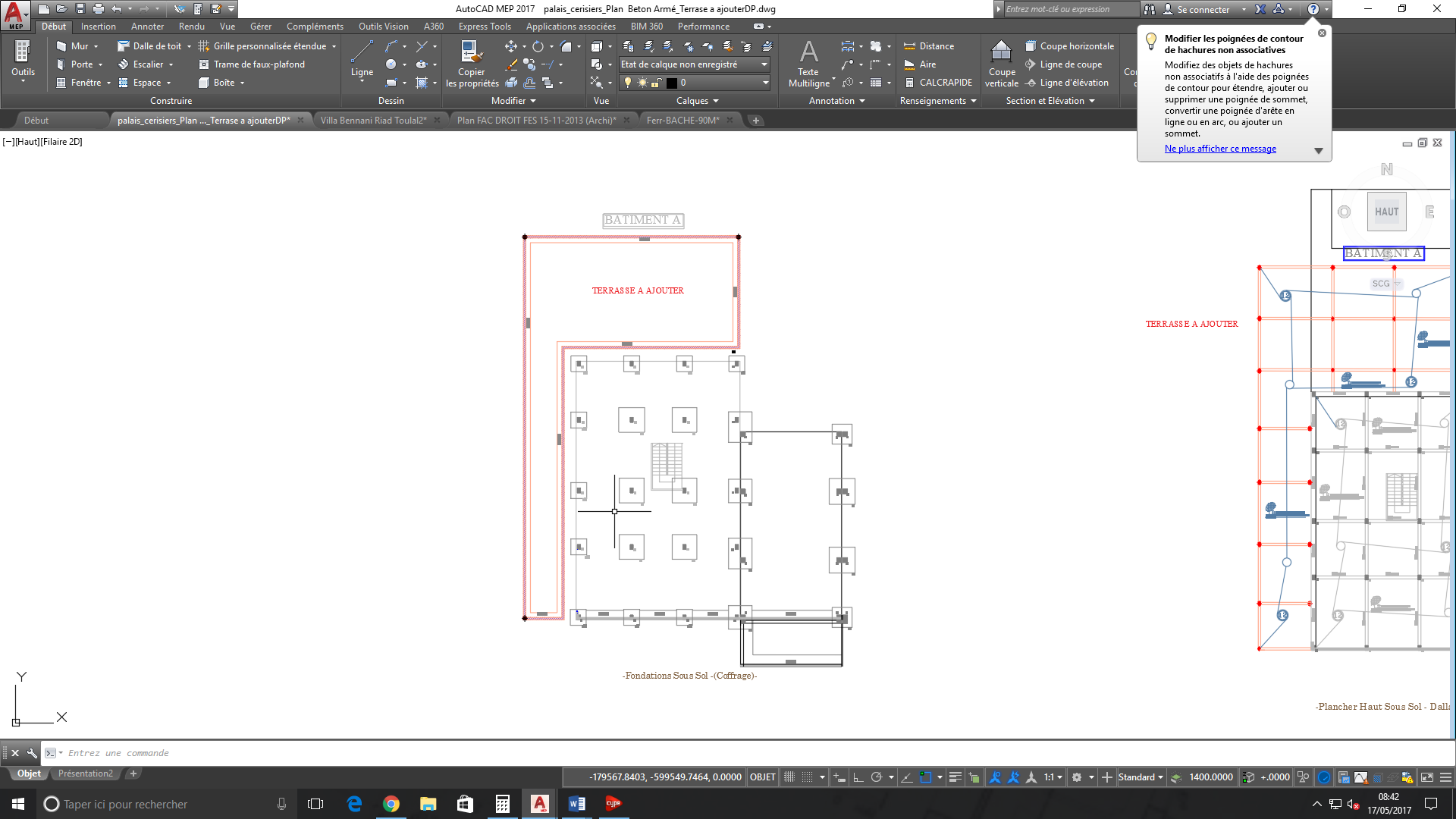This screenshot has width=1456, height=819.
Task: Toggle lineweight display in status bar
Action: tap(955, 777)
